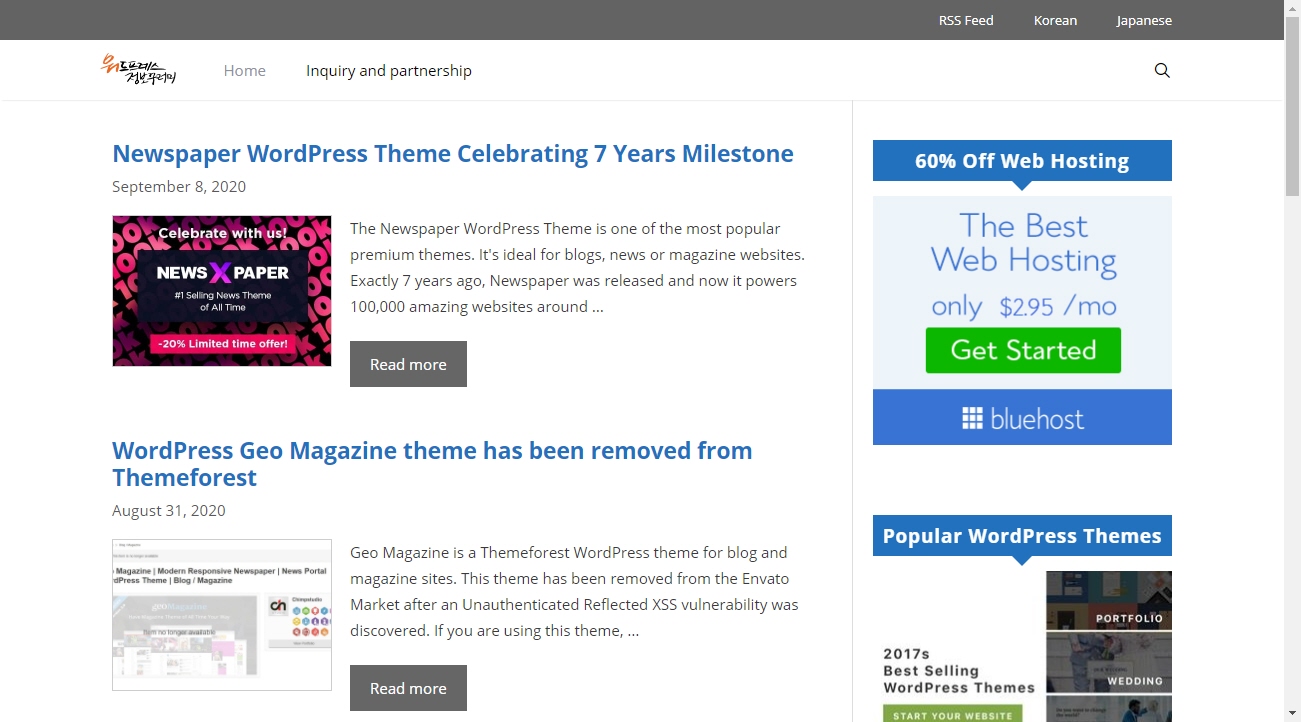This screenshot has height=722, width=1301.
Task: Click scrollbar down arrow
Action: click(1292, 713)
